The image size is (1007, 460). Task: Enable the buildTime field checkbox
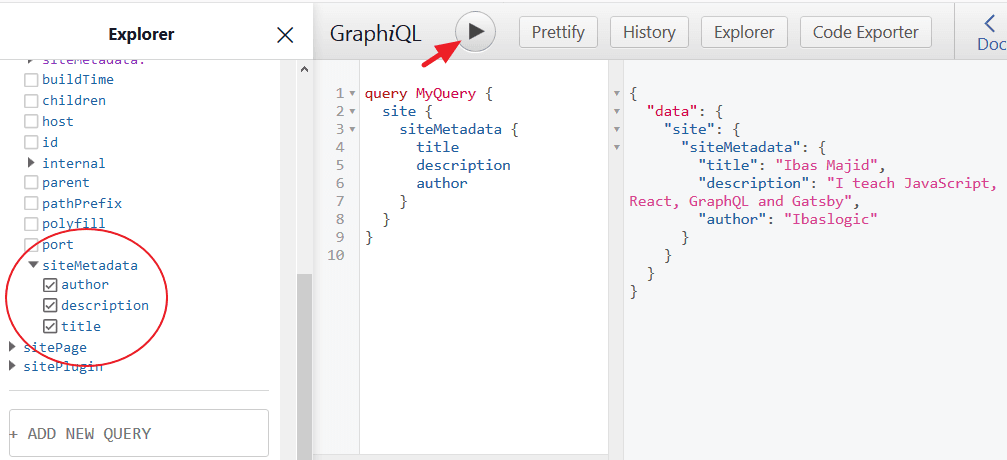point(31,79)
